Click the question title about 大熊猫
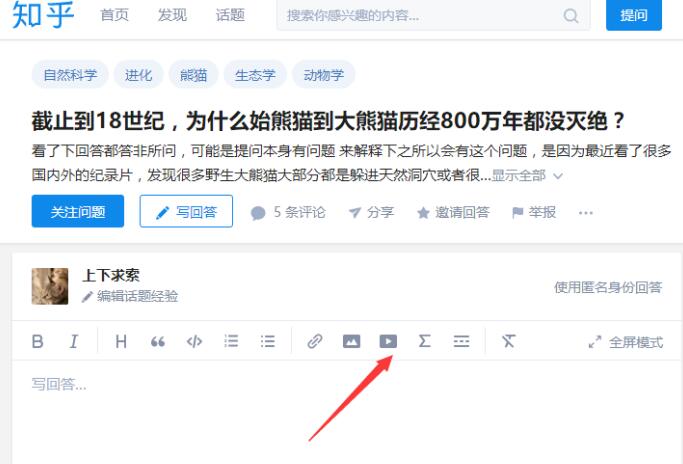The image size is (683, 464). tap(329, 121)
